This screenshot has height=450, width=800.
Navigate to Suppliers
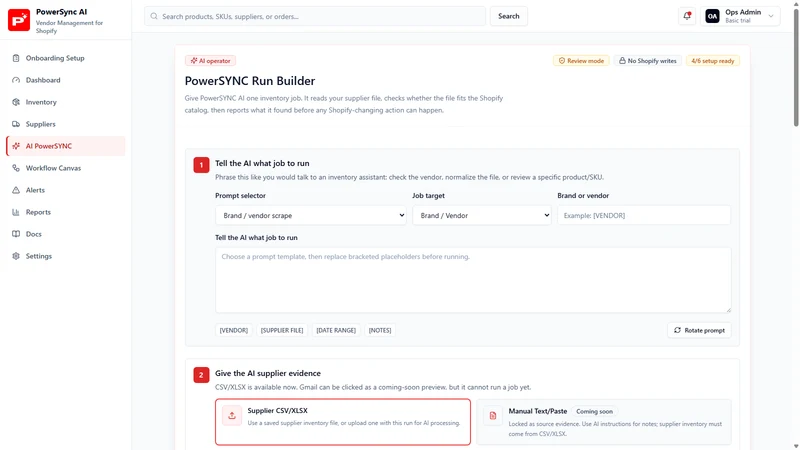66,124
